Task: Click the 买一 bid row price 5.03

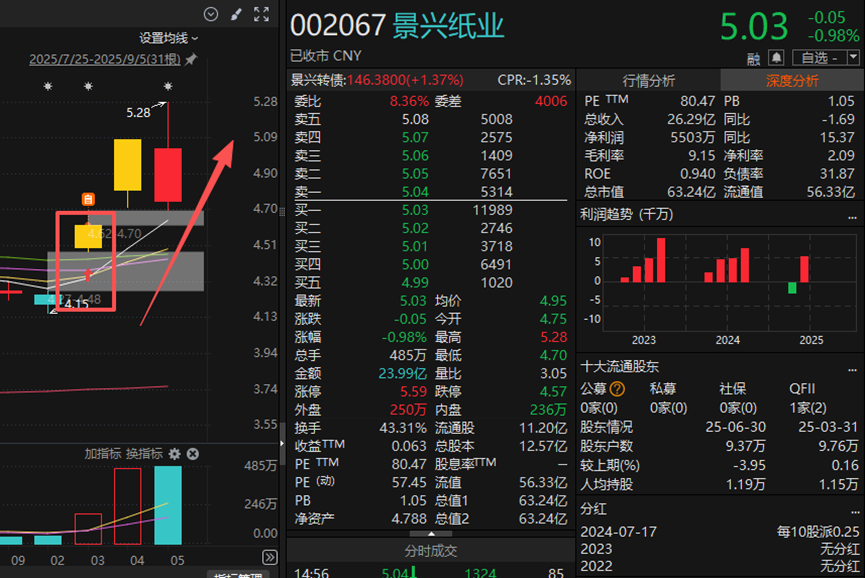Action: point(415,210)
